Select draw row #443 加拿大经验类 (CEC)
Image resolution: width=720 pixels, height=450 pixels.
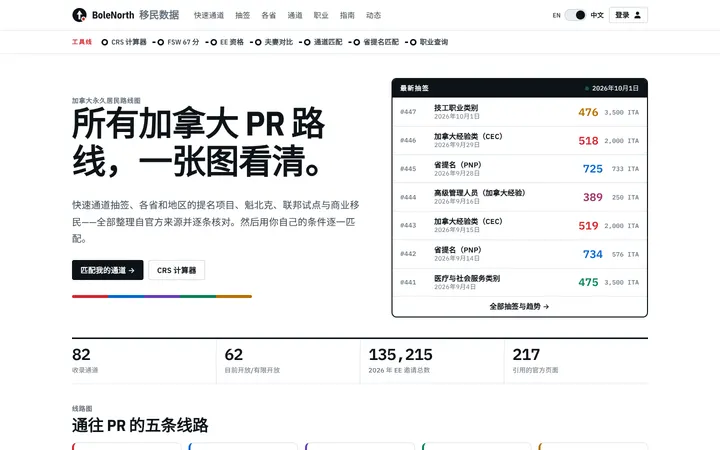click(x=519, y=225)
